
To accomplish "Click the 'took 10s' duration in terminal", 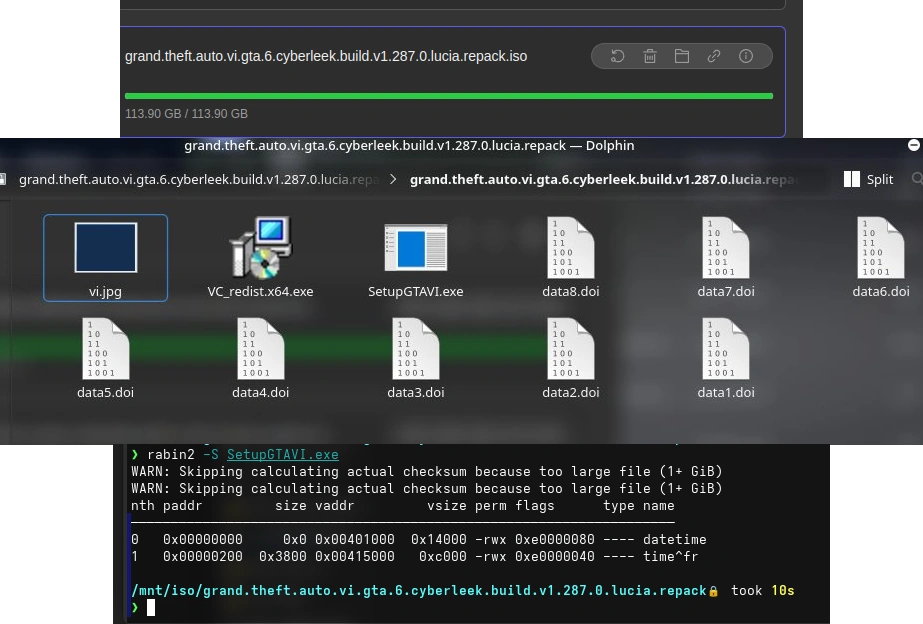I will pyautogui.click(x=762, y=590).
